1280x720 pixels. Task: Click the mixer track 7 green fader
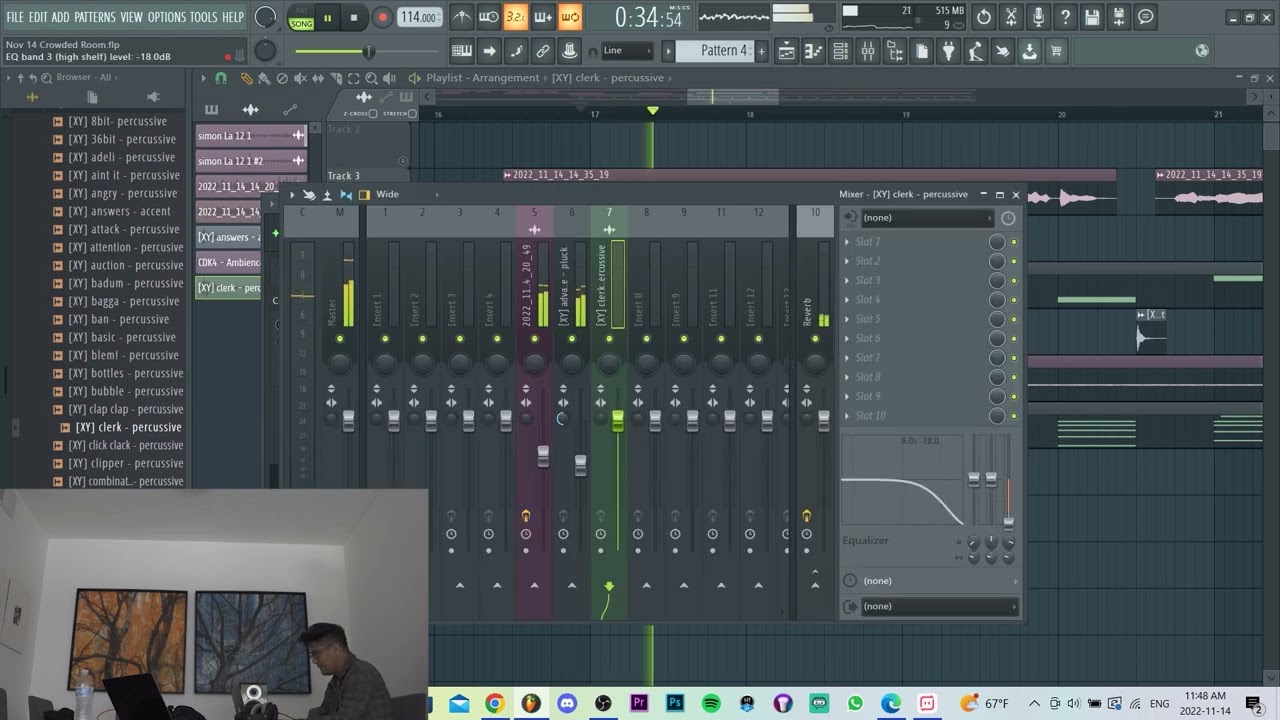[618, 420]
